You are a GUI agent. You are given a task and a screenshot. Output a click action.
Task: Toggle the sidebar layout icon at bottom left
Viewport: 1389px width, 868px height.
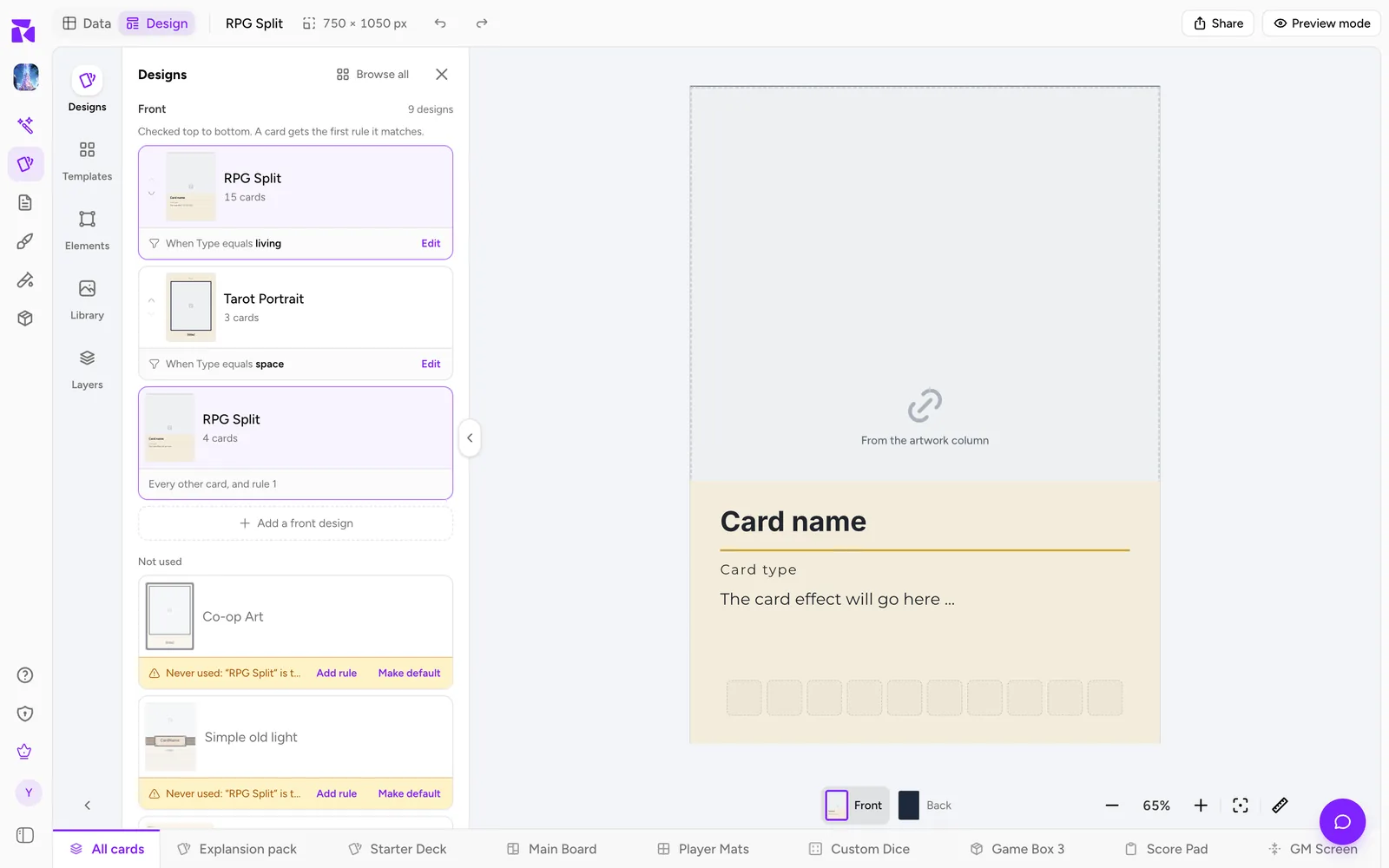pos(25,835)
